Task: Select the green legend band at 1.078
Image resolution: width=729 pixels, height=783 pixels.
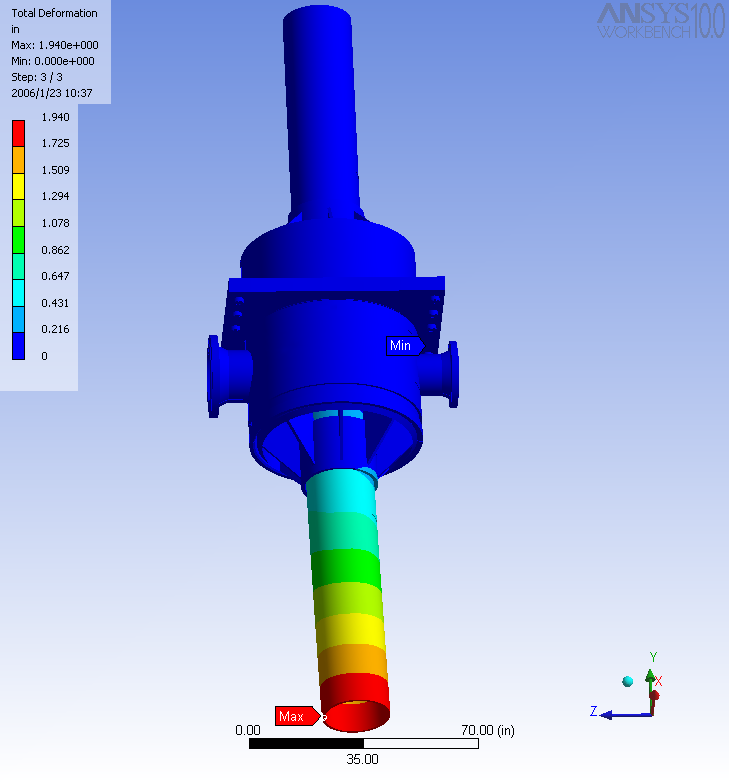Action: coord(18,237)
